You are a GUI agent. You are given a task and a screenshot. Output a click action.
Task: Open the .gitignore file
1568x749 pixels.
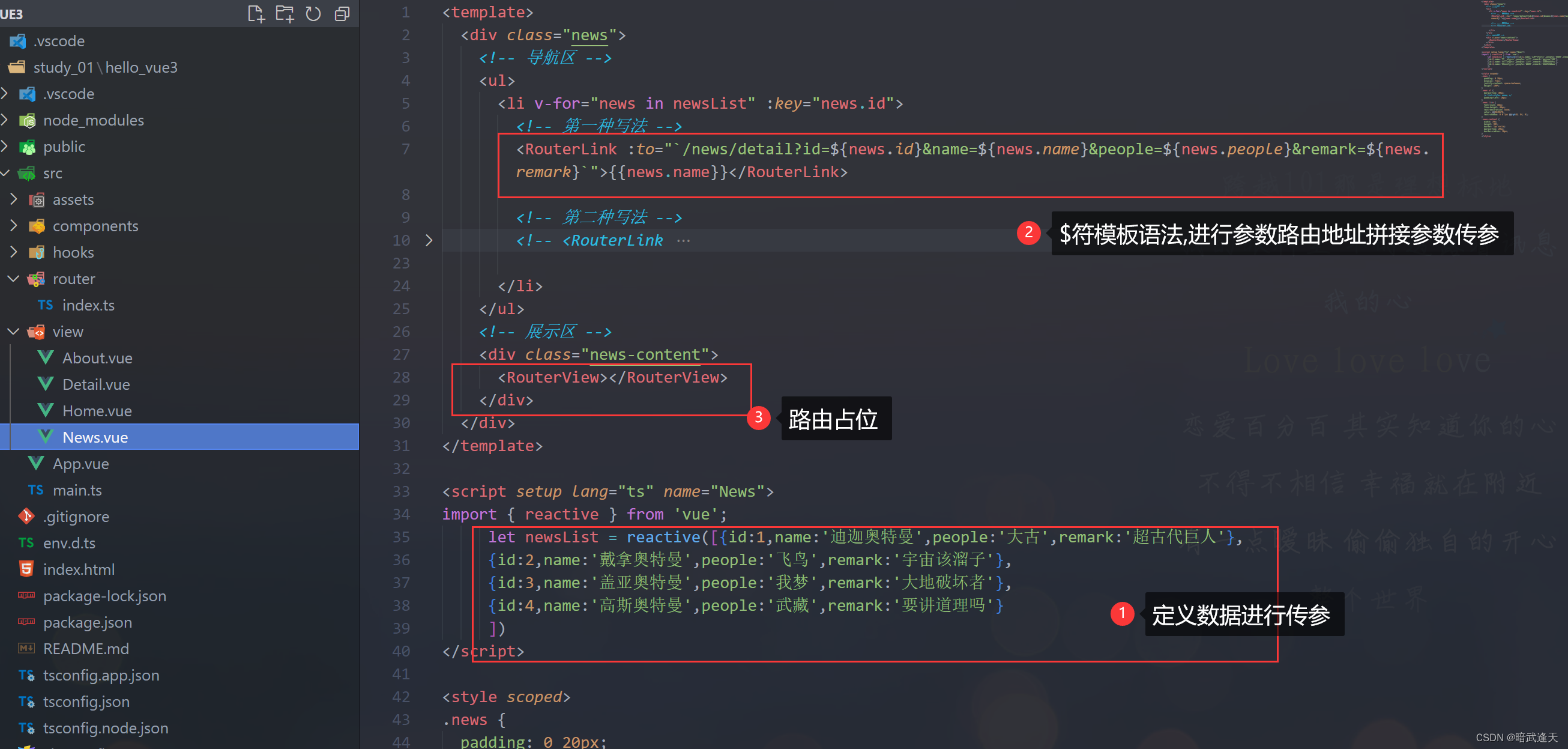(x=76, y=517)
